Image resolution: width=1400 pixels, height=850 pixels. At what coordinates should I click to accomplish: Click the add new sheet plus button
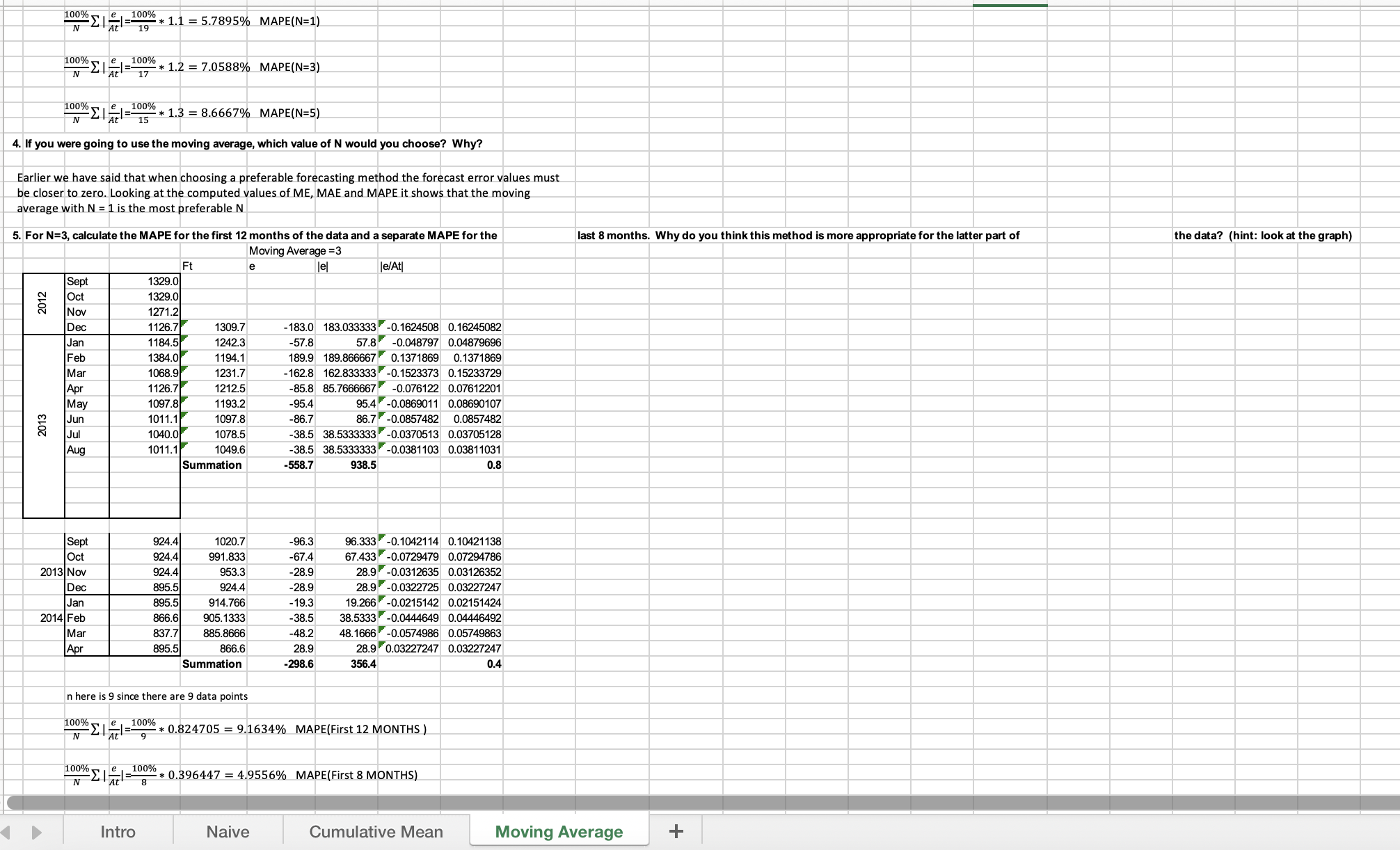(x=676, y=831)
